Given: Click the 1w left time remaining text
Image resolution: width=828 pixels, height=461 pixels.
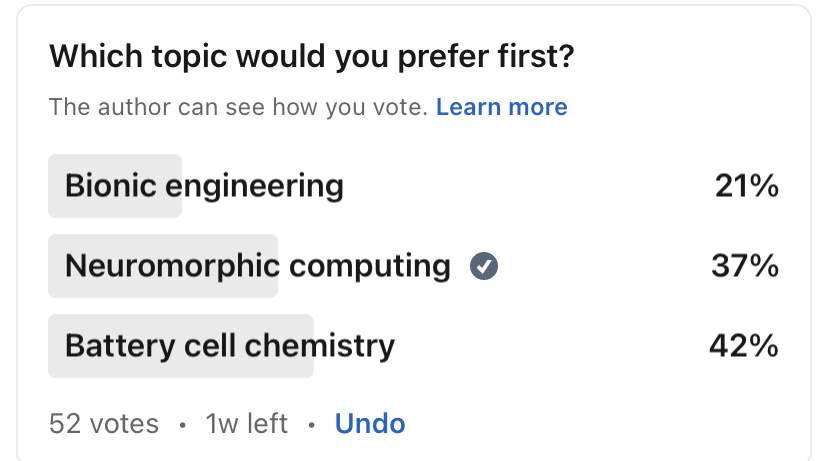Looking at the screenshot, I should [246, 424].
